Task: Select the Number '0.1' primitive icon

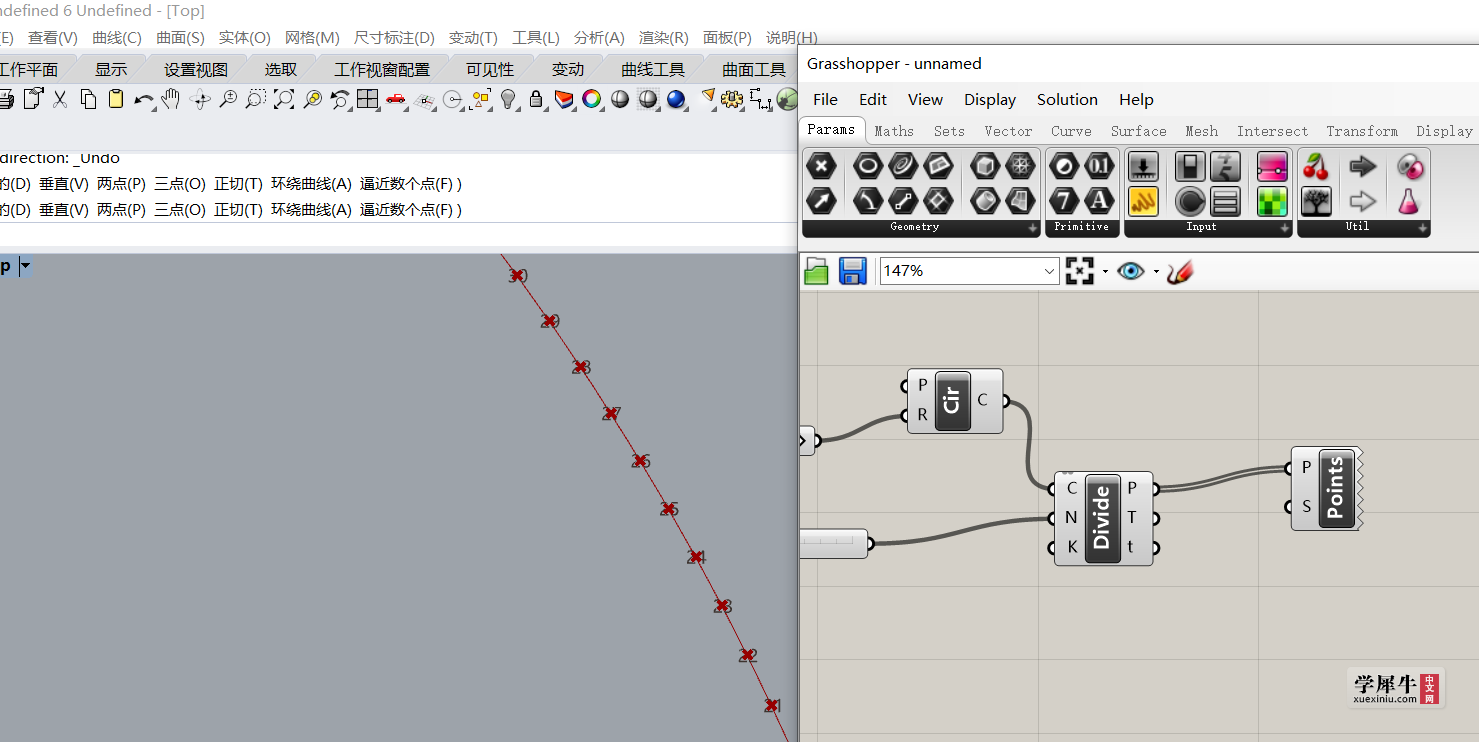Action: pos(1099,166)
